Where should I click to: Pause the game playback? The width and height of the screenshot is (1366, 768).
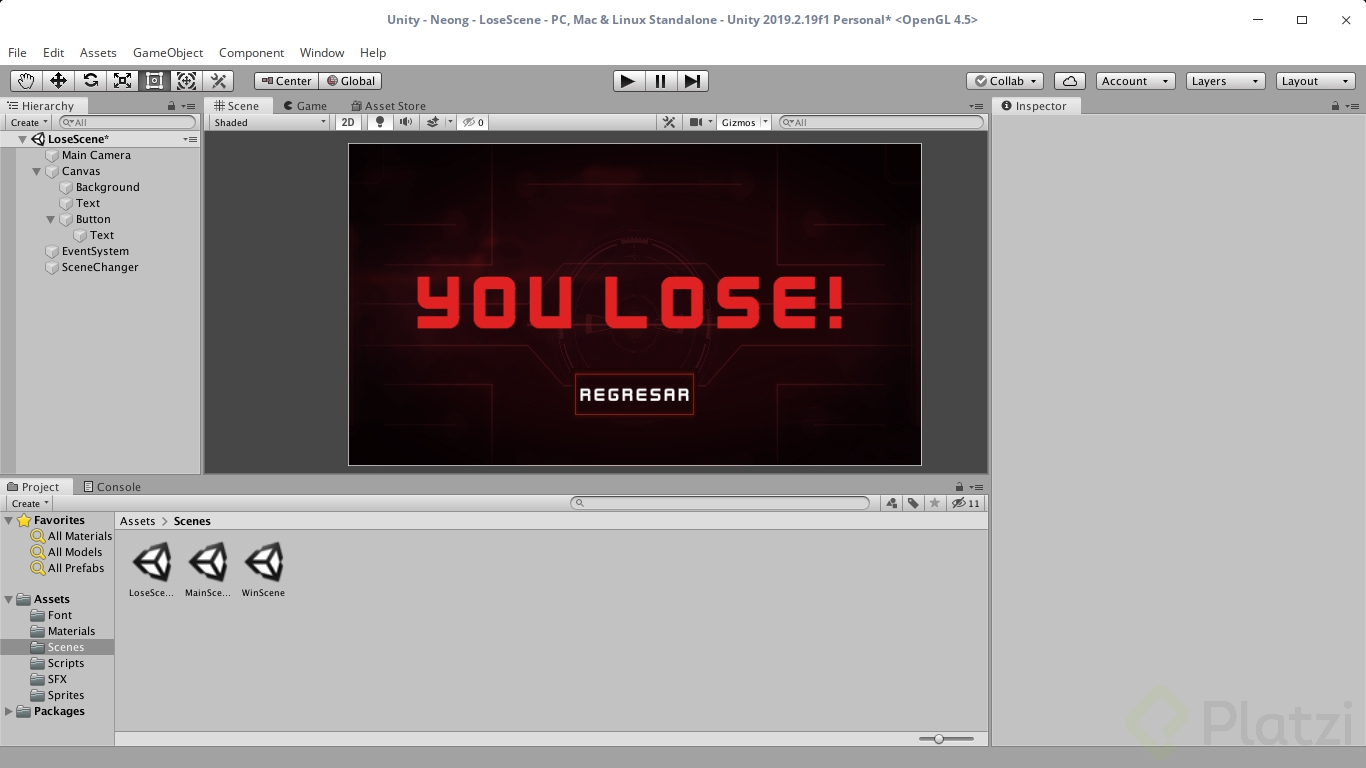(x=661, y=81)
